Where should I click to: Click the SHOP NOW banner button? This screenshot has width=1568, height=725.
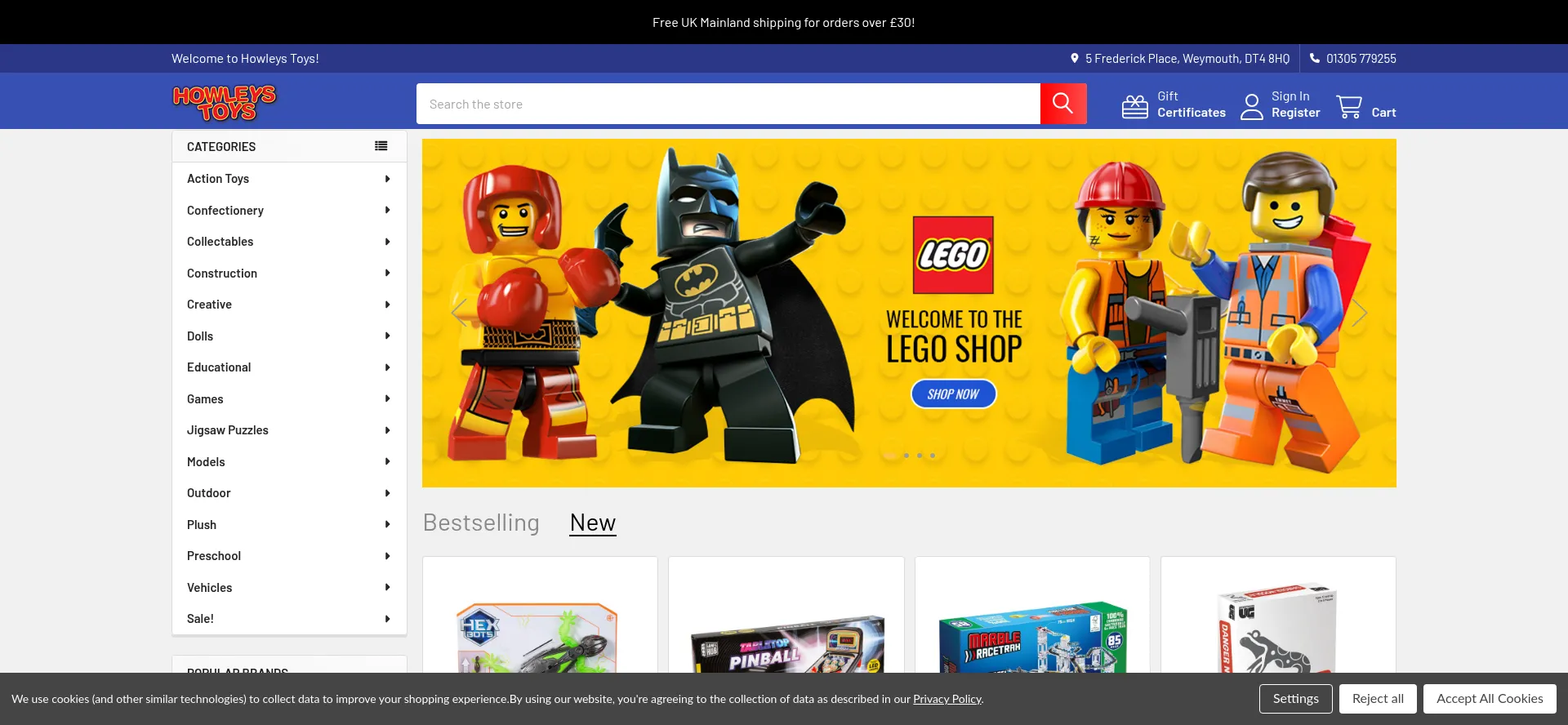coord(953,394)
